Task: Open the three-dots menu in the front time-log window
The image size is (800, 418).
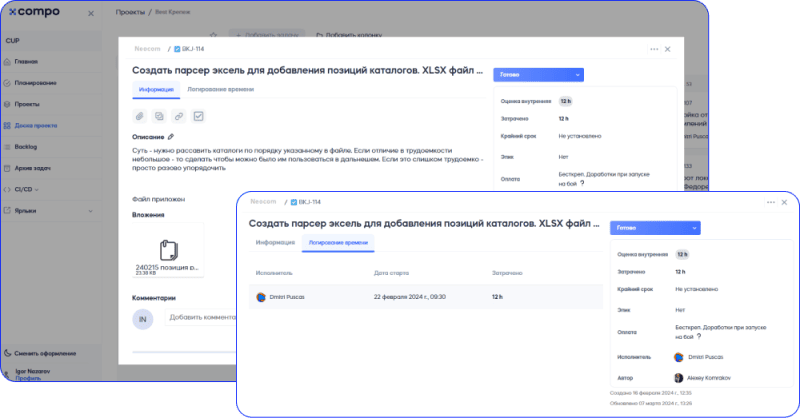Action: [x=771, y=203]
